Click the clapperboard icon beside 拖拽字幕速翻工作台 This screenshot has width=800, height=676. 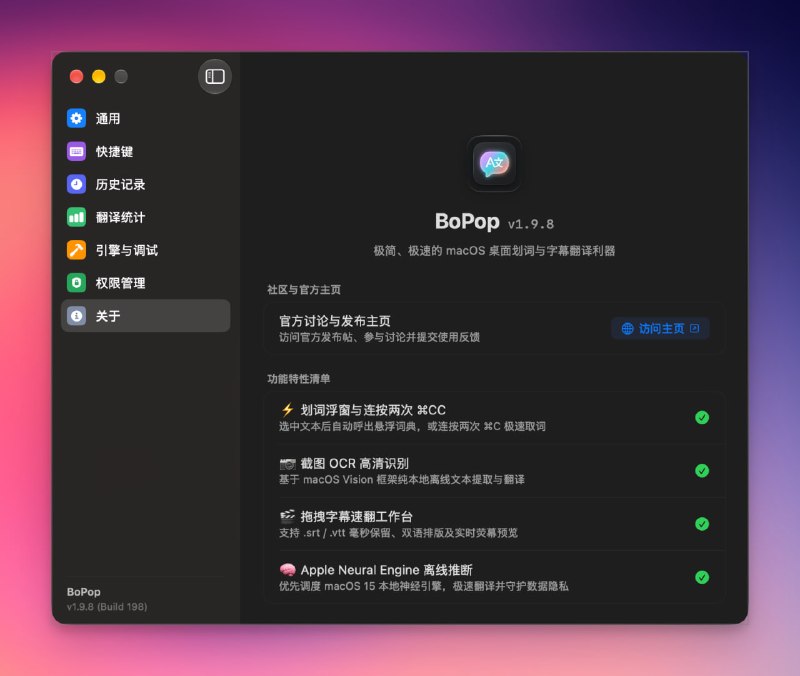click(288, 516)
